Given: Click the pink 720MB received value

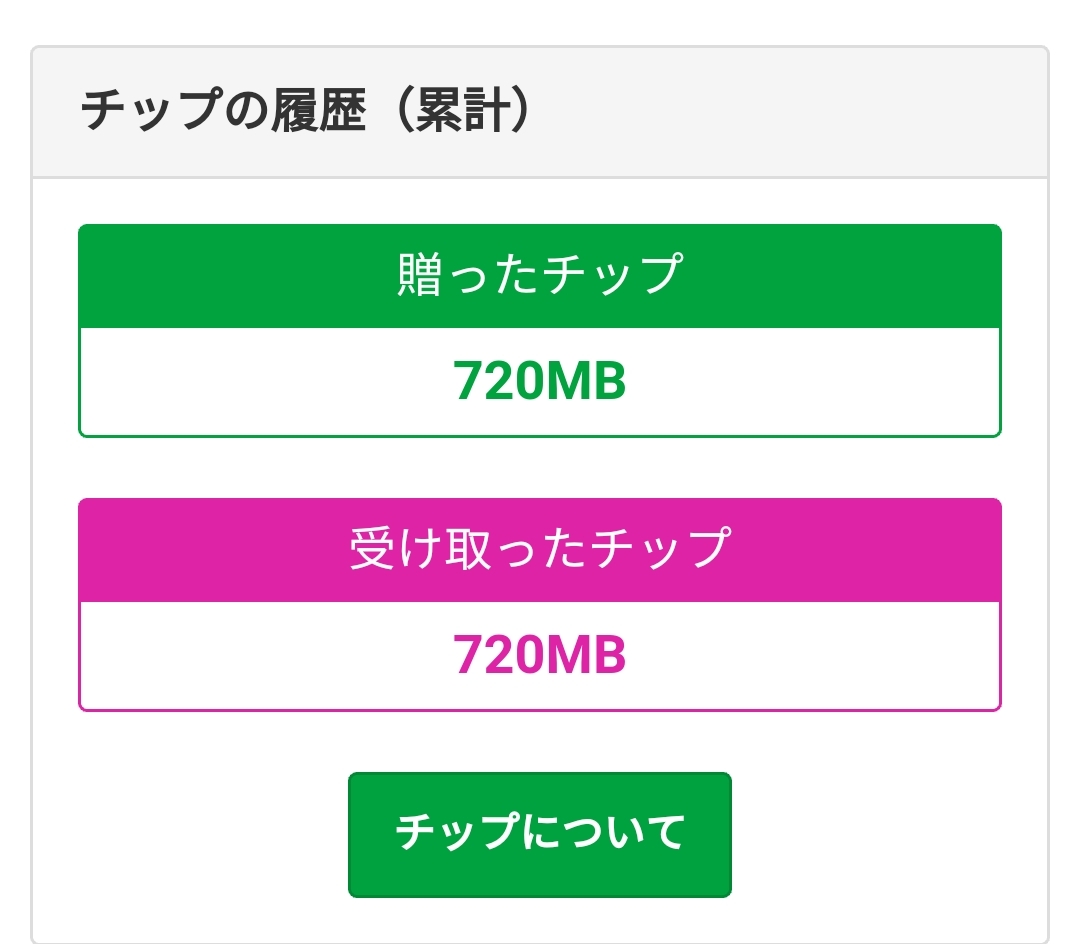Looking at the screenshot, I should tap(539, 655).
